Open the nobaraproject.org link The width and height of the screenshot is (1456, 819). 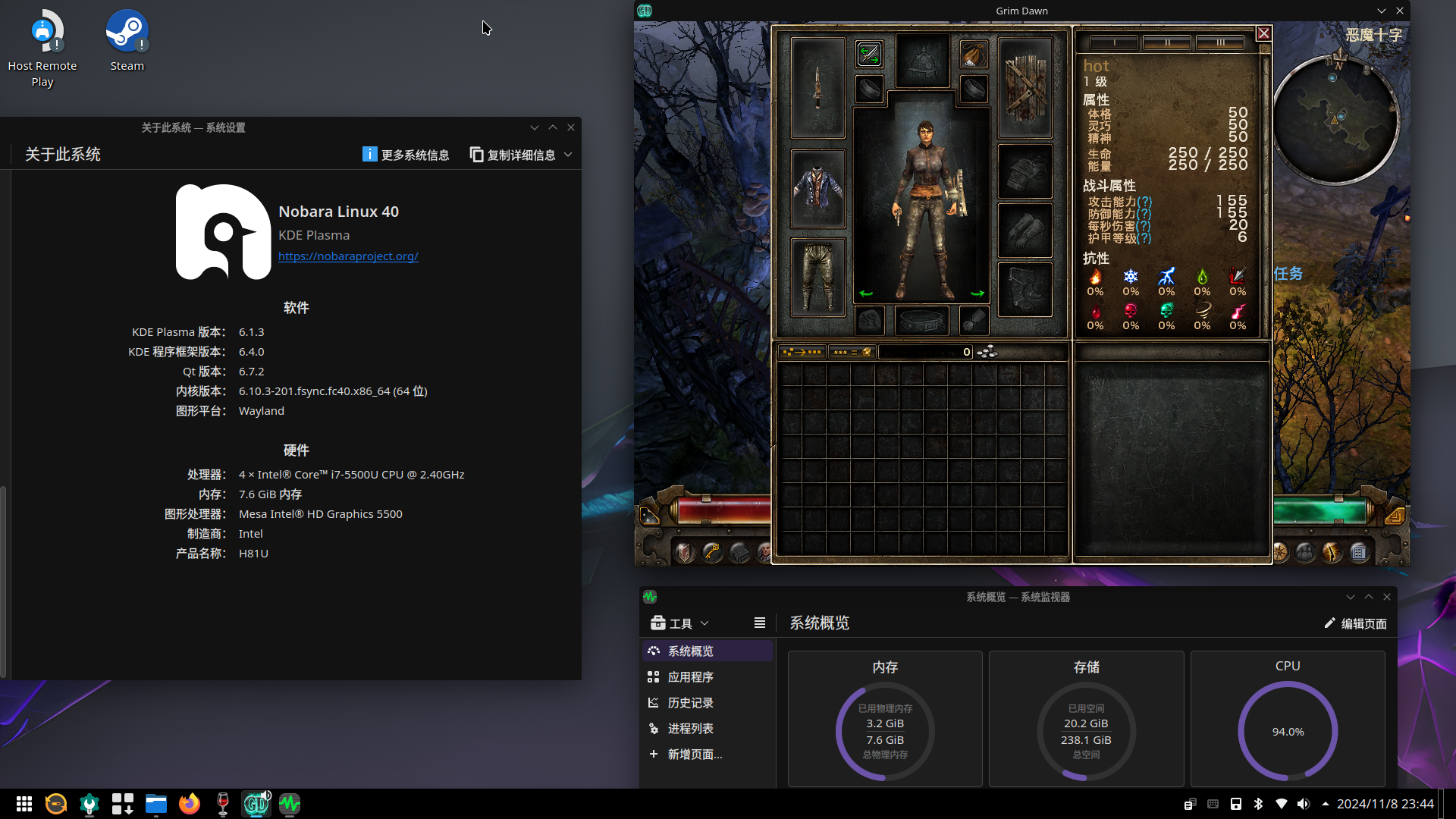pyautogui.click(x=348, y=256)
